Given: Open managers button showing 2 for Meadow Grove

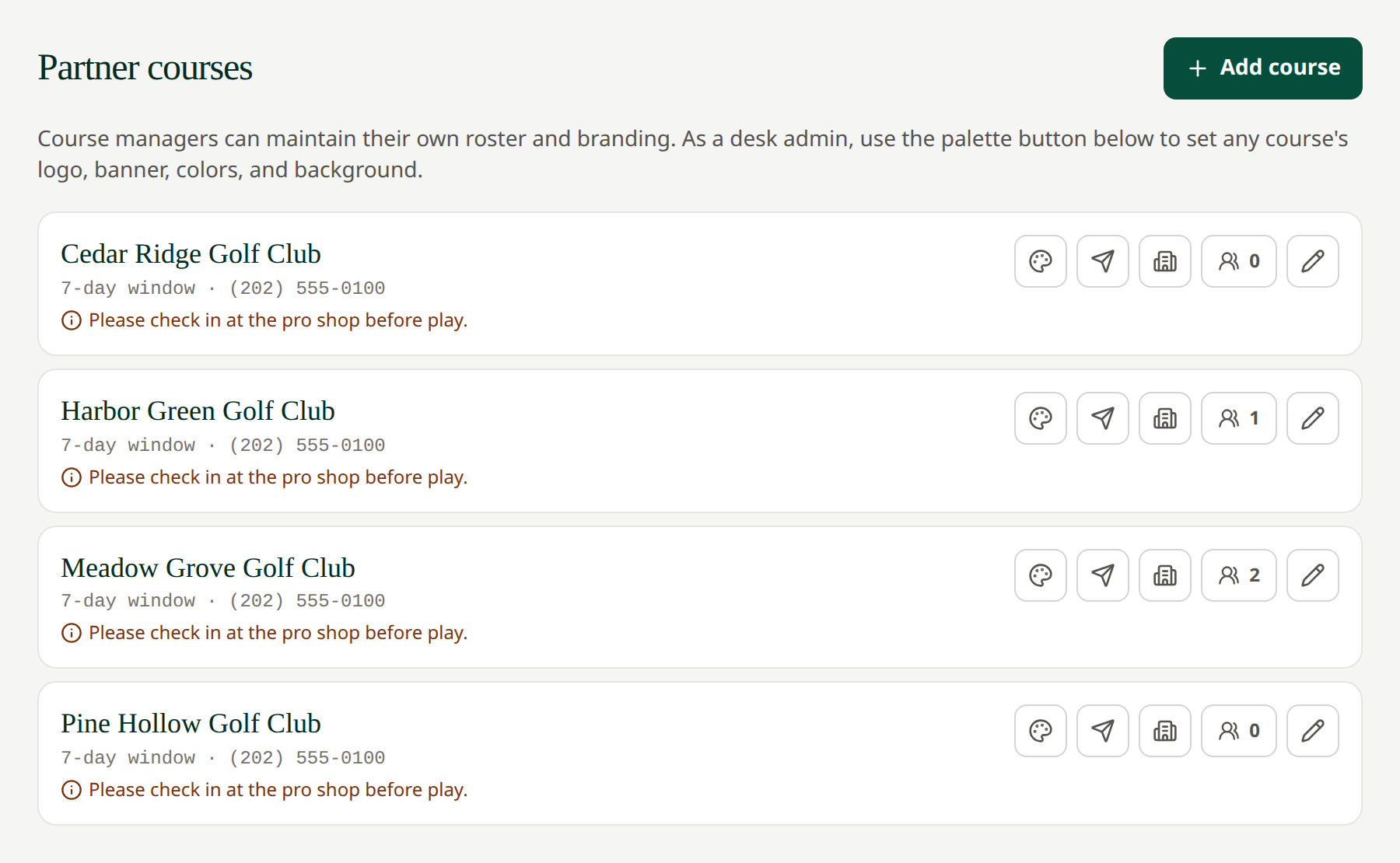Looking at the screenshot, I should [1239, 575].
